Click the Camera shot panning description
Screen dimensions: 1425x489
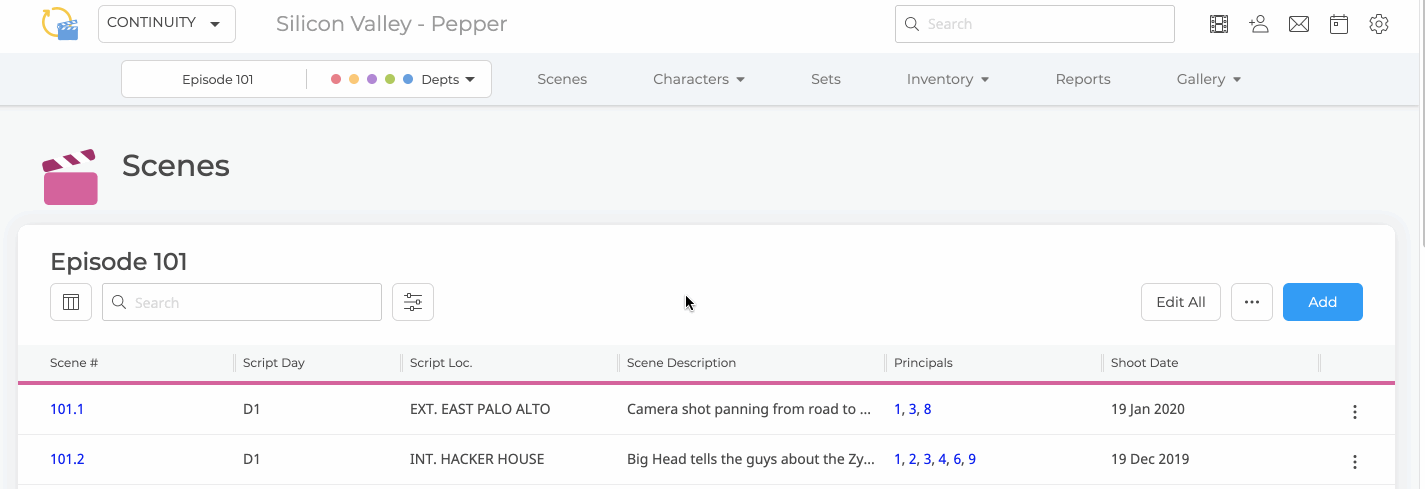click(749, 409)
